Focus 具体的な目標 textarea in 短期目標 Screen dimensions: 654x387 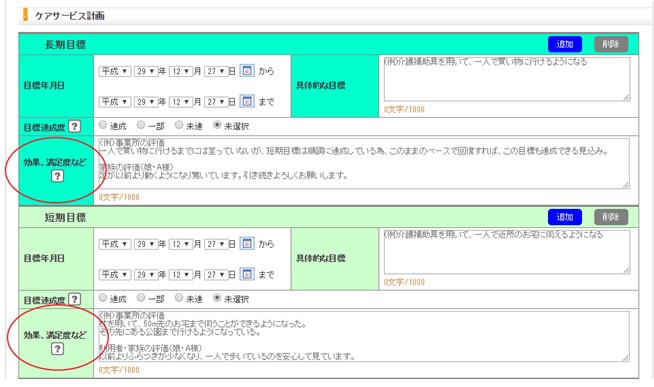pyautogui.click(x=507, y=252)
